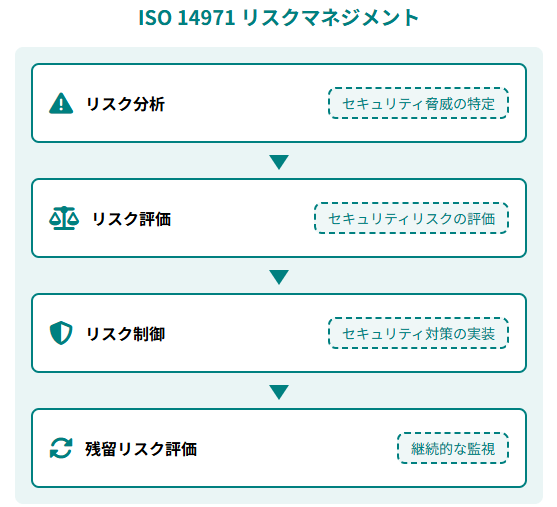Click the リスク分析 step label
Image resolution: width=557 pixels, height=507 pixels.
point(125,104)
